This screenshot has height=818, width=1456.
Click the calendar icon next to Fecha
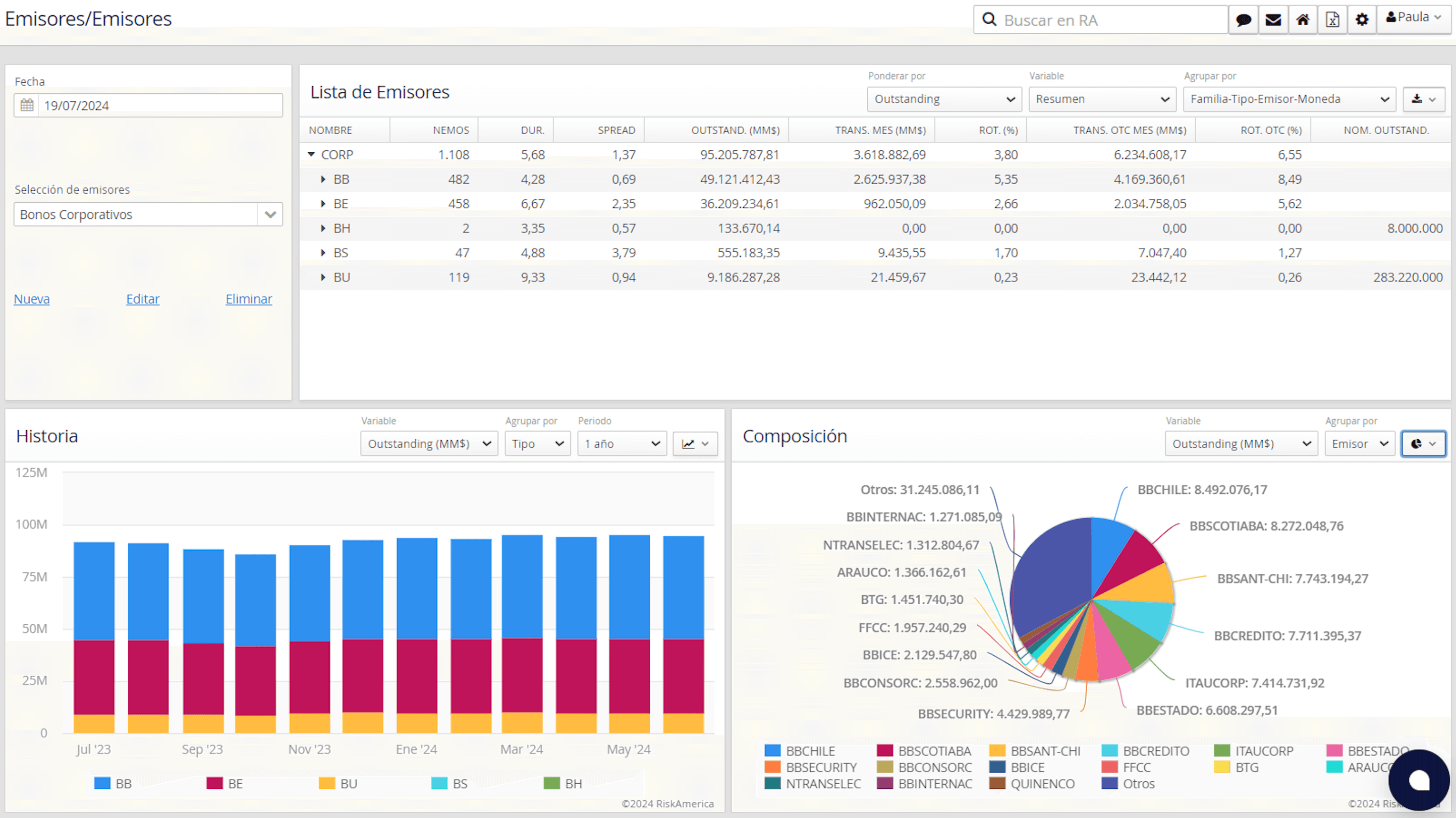pyautogui.click(x=27, y=105)
